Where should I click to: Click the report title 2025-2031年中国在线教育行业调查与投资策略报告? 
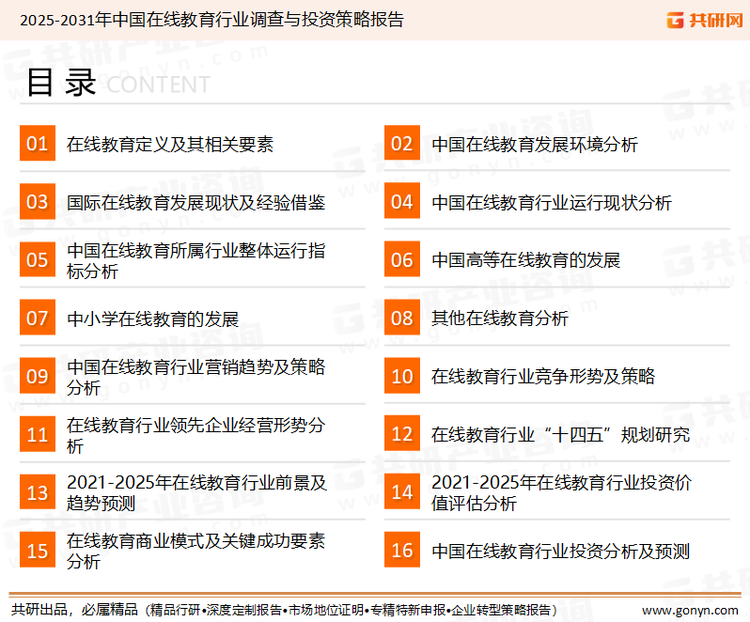click(212, 20)
